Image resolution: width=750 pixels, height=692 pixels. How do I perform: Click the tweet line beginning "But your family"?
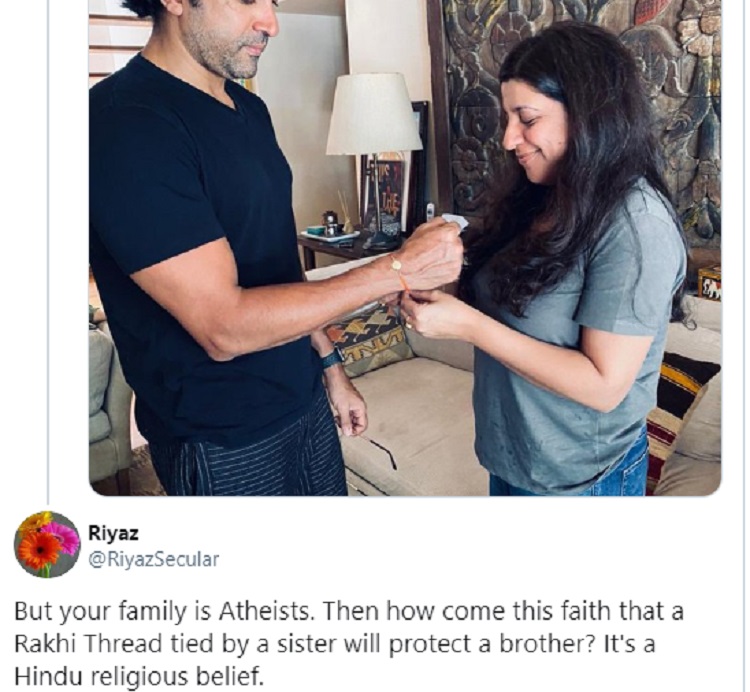(x=349, y=611)
